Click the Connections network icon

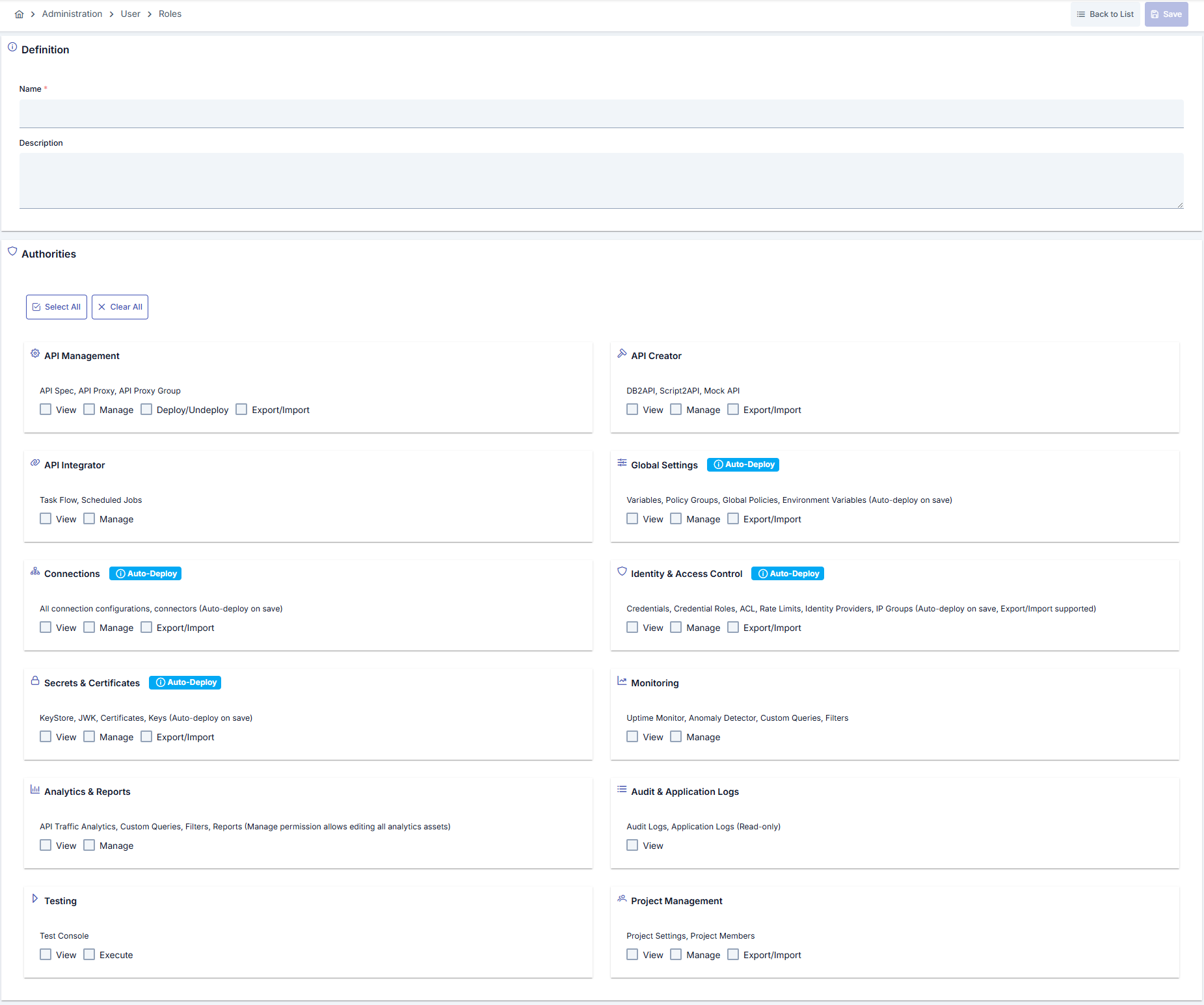35,571
